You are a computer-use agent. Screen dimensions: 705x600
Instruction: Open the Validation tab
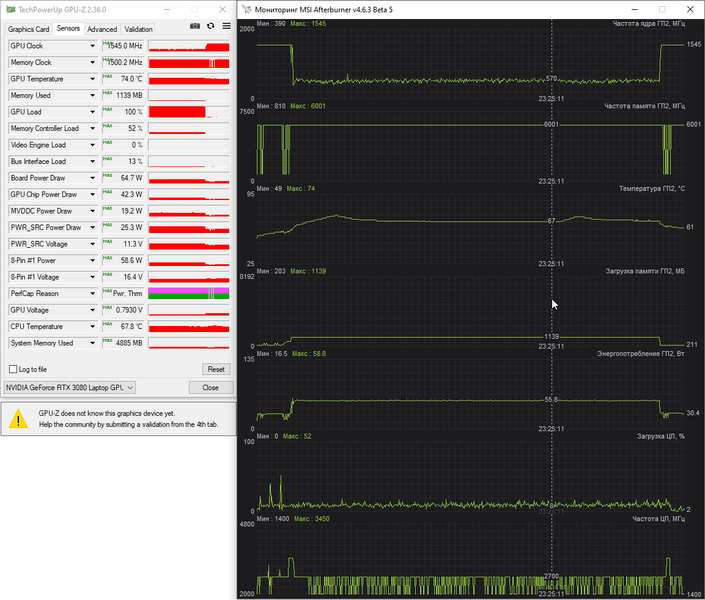pyautogui.click(x=138, y=29)
